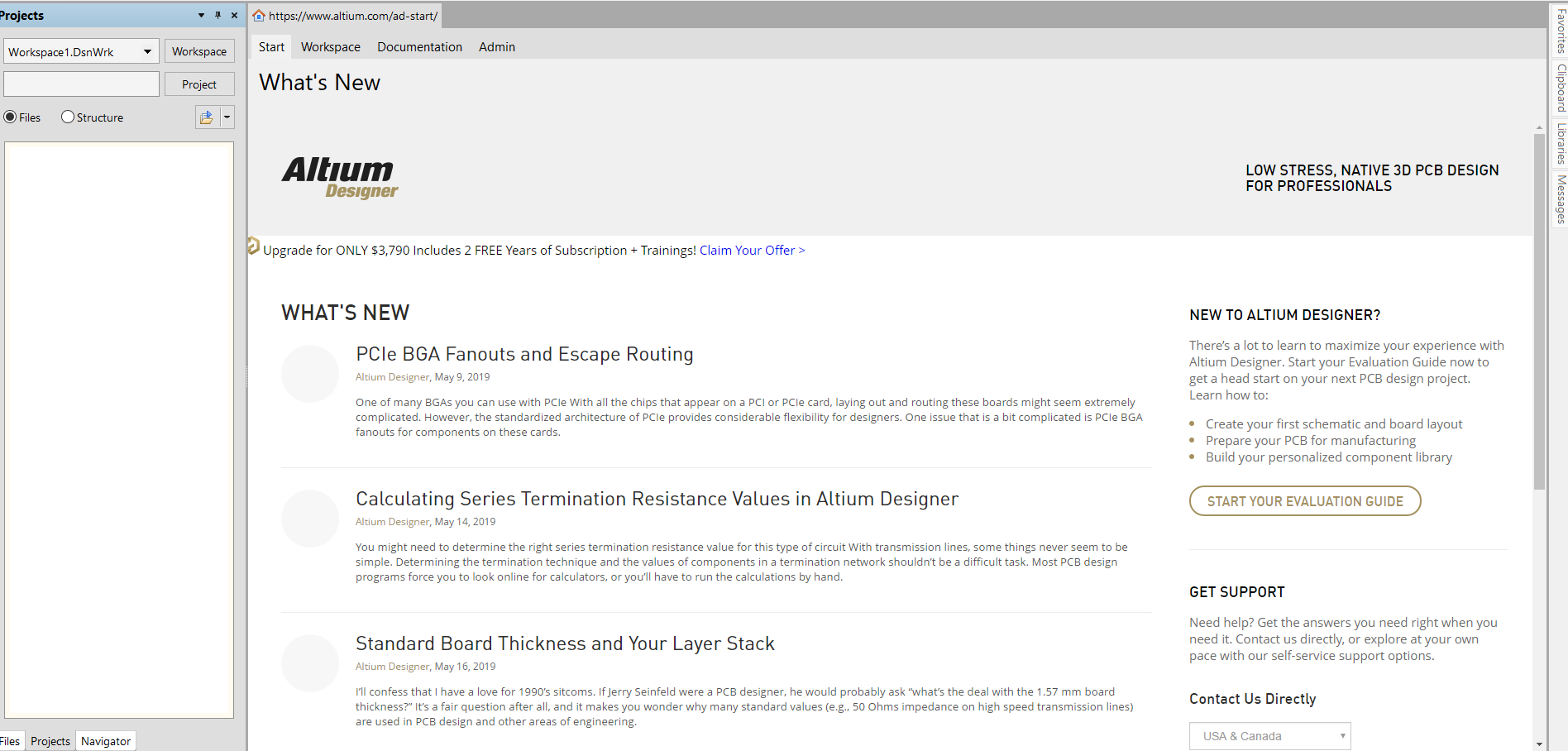Click the Altium Designer logo
Viewport: 1568px width, 751px height.
pos(340,178)
